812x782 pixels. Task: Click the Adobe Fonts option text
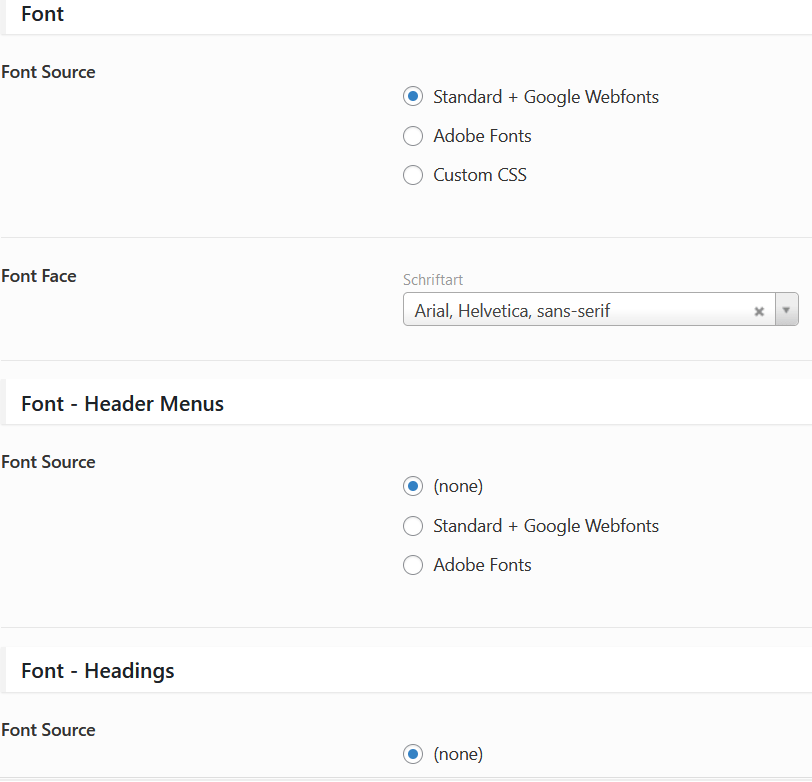(x=482, y=136)
